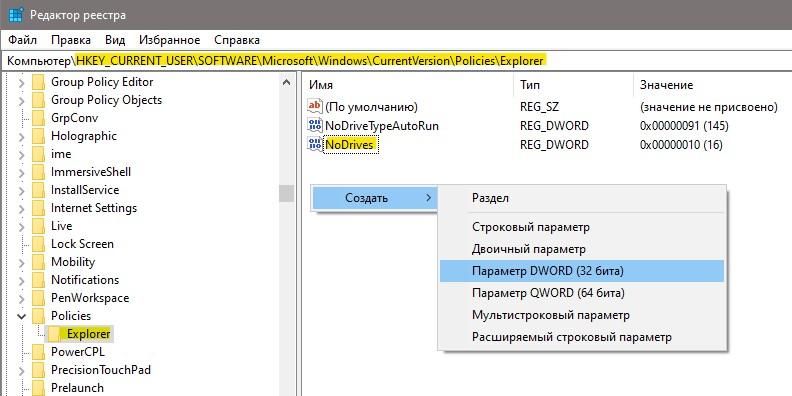This screenshot has height=396, width=792.
Task: Click the Live folder icon
Action: (x=38, y=226)
